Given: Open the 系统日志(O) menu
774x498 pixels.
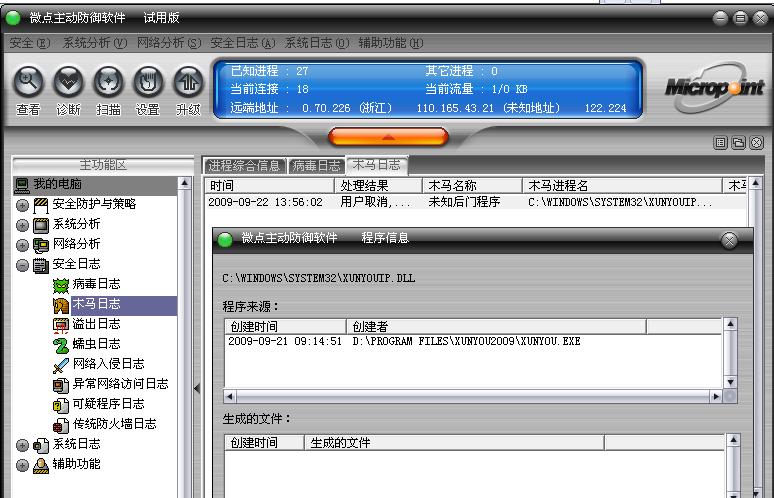Looking at the screenshot, I should [317, 43].
